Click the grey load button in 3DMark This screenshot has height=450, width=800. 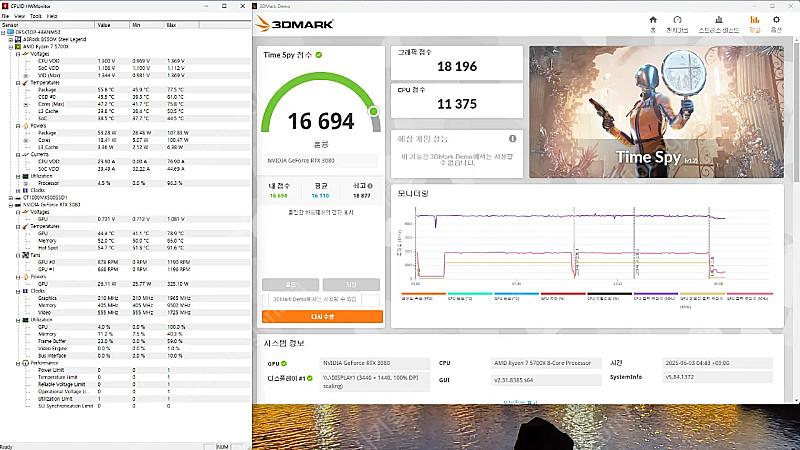pos(290,284)
